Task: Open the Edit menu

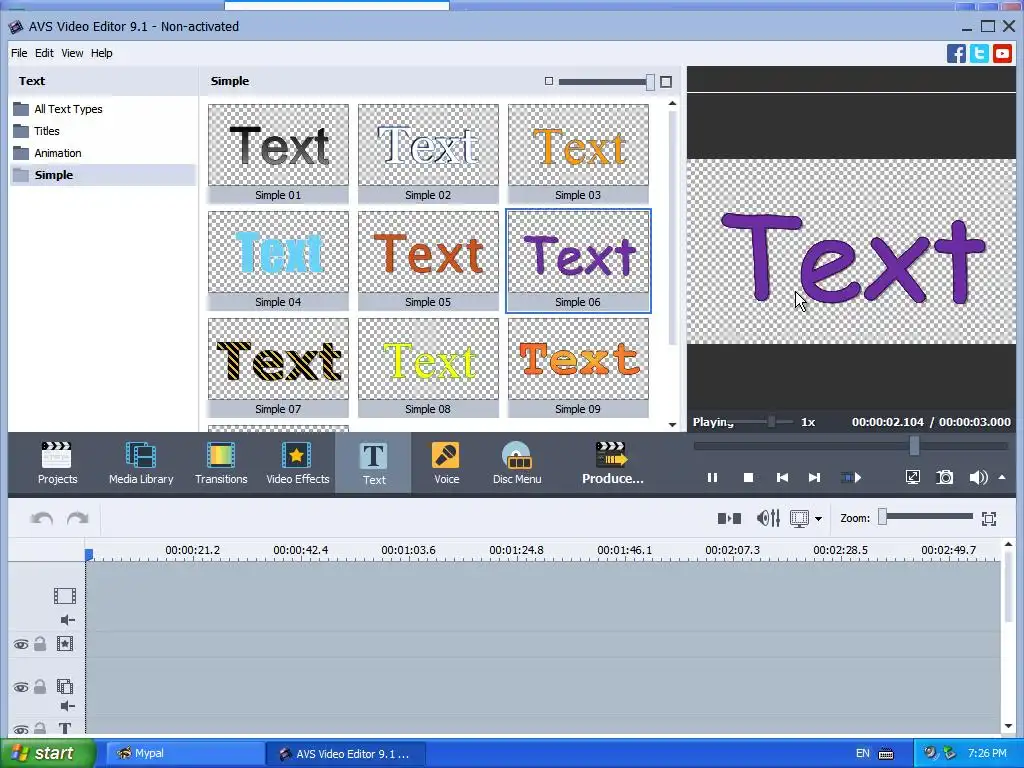Action: (x=44, y=53)
